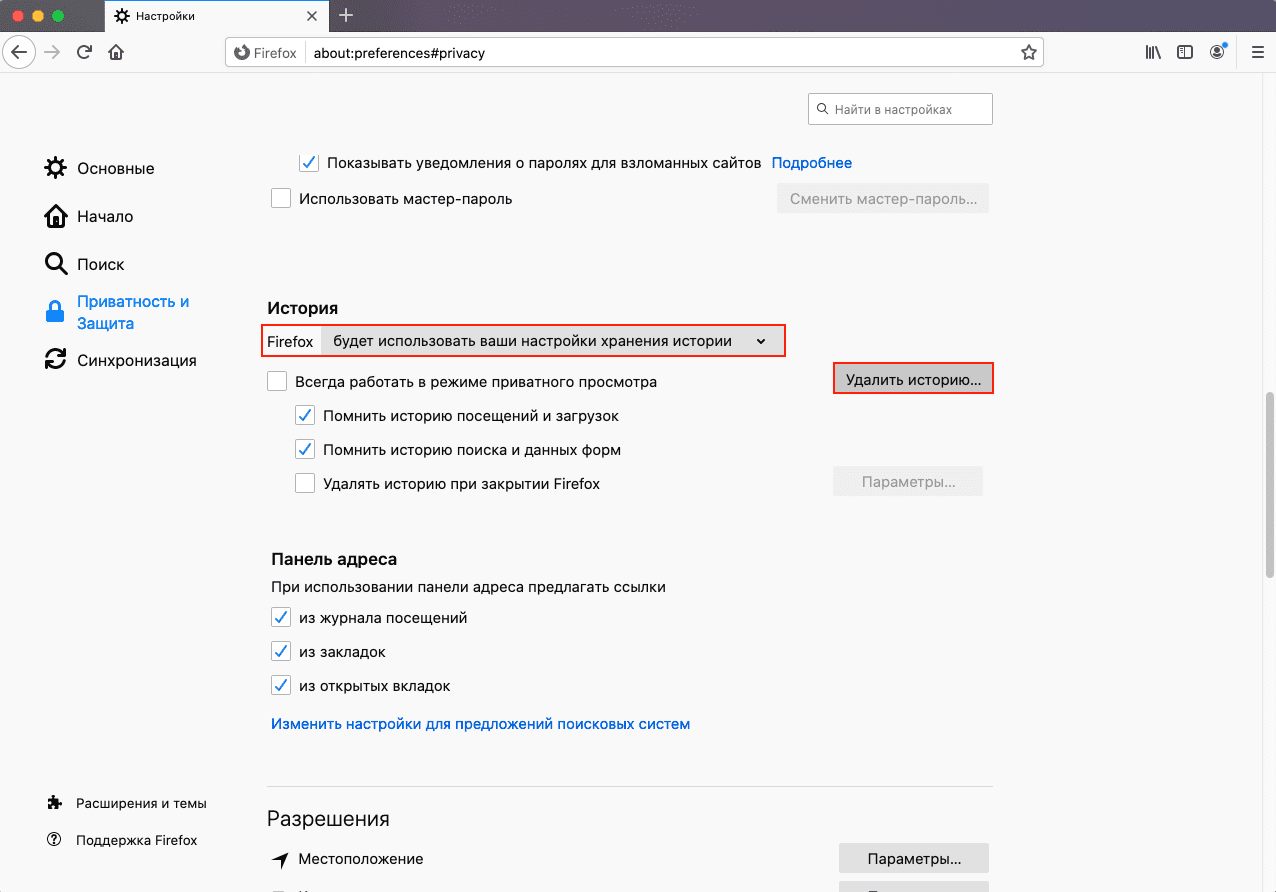1276x892 pixels.
Task: Open the Firefox account icon
Action: (1217, 52)
